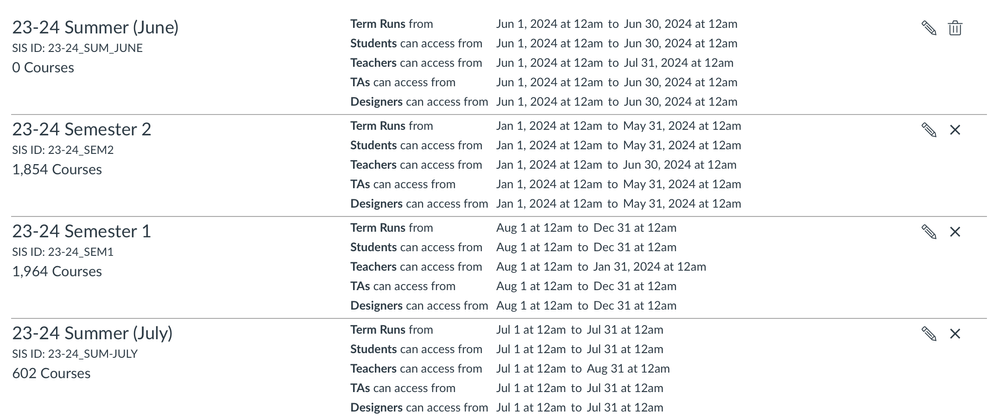Click SIS ID 23-24_SUM_JUNE text
Viewport: 999px width, 419px height.
point(77,48)
